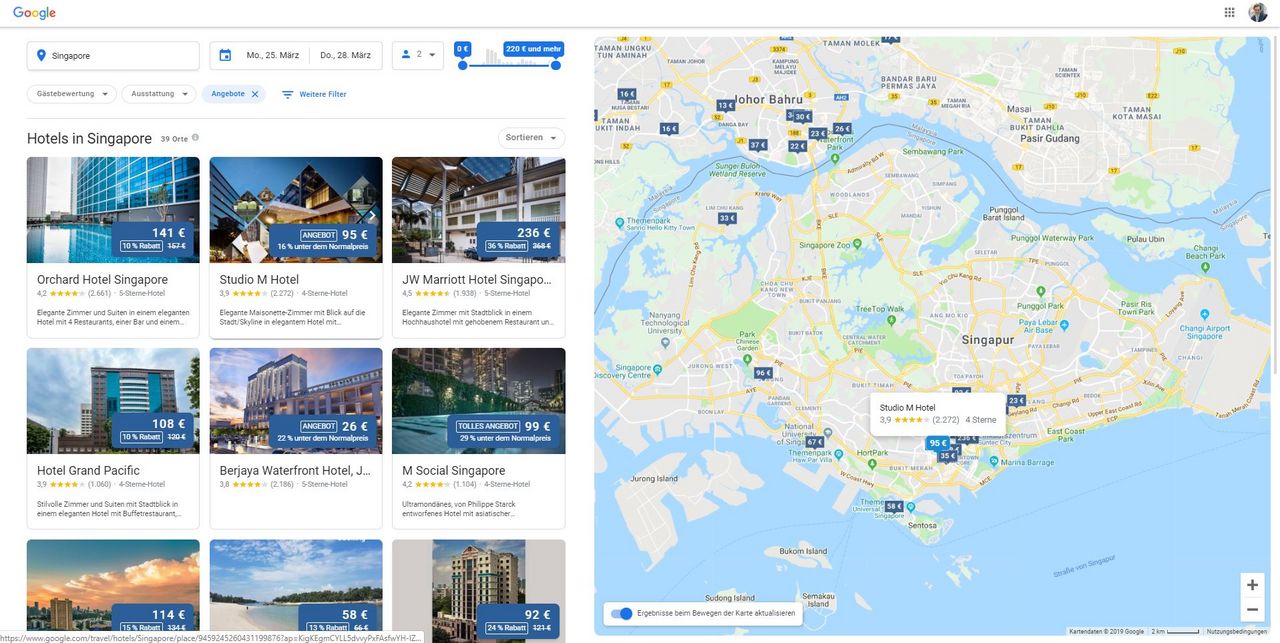Click the info icon next to 39 Orte

[195, 138]
